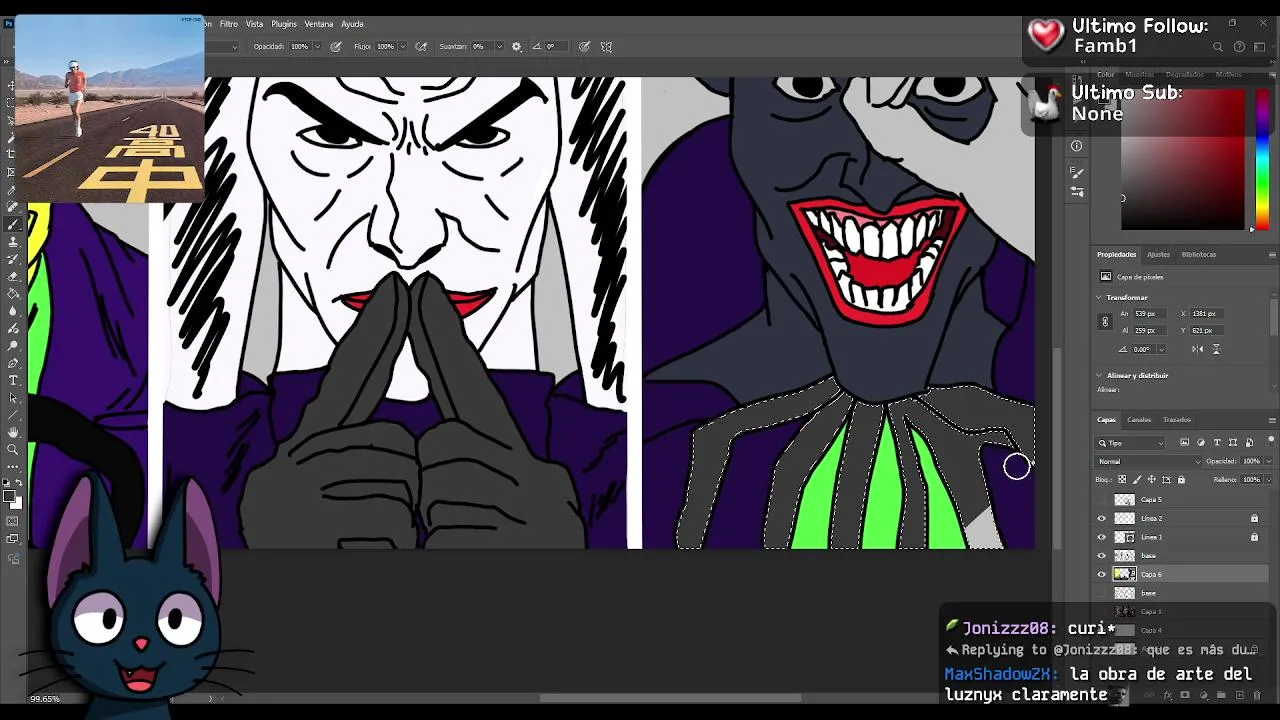Viewport: 1280px width, 720px height.
Task: Click the Quick Mask mode icon
Action: pos(12,521)
